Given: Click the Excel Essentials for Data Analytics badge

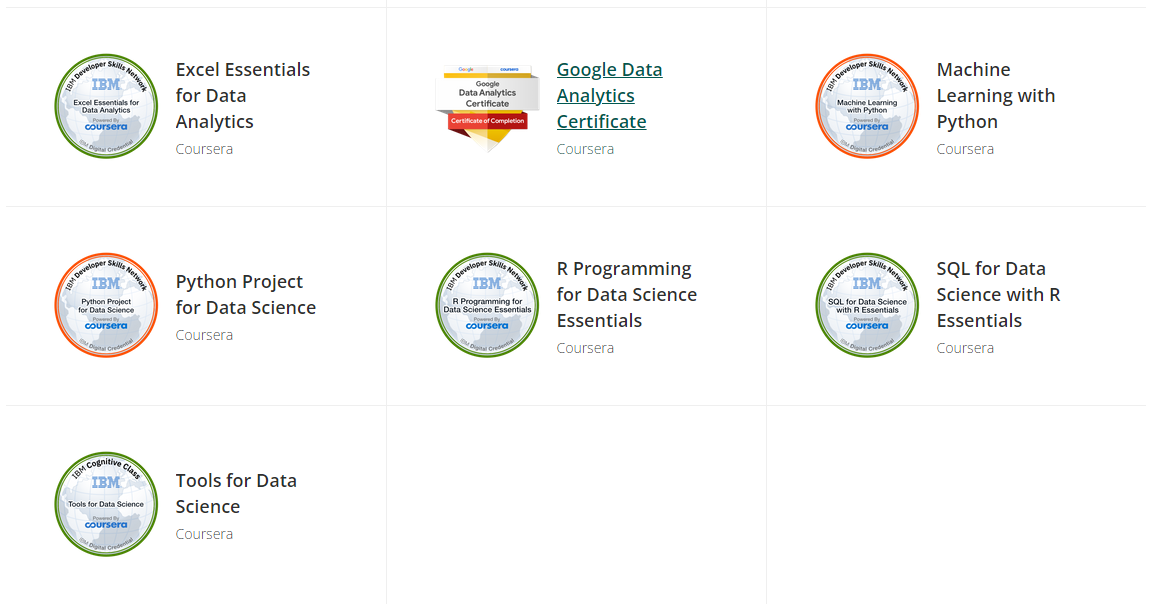Looking at the screenshot, I should [106, 106].
